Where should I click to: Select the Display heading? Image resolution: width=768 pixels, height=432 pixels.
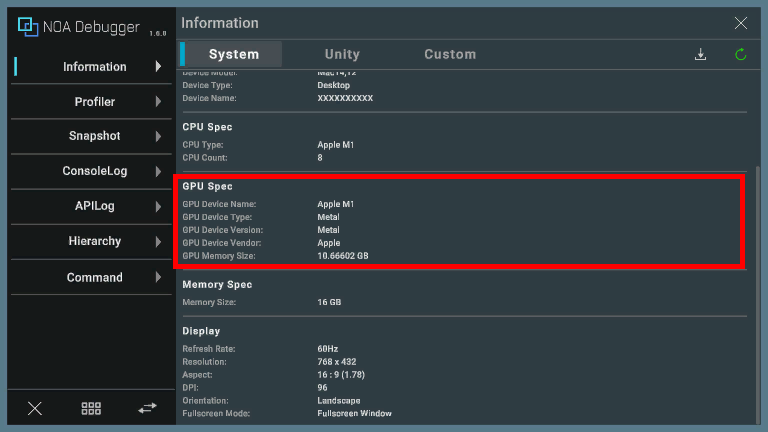(x=201, y=331)
